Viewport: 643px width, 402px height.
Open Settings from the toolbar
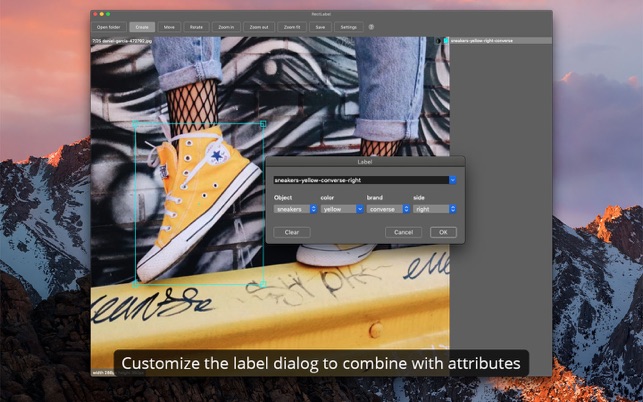coord(348,27)
